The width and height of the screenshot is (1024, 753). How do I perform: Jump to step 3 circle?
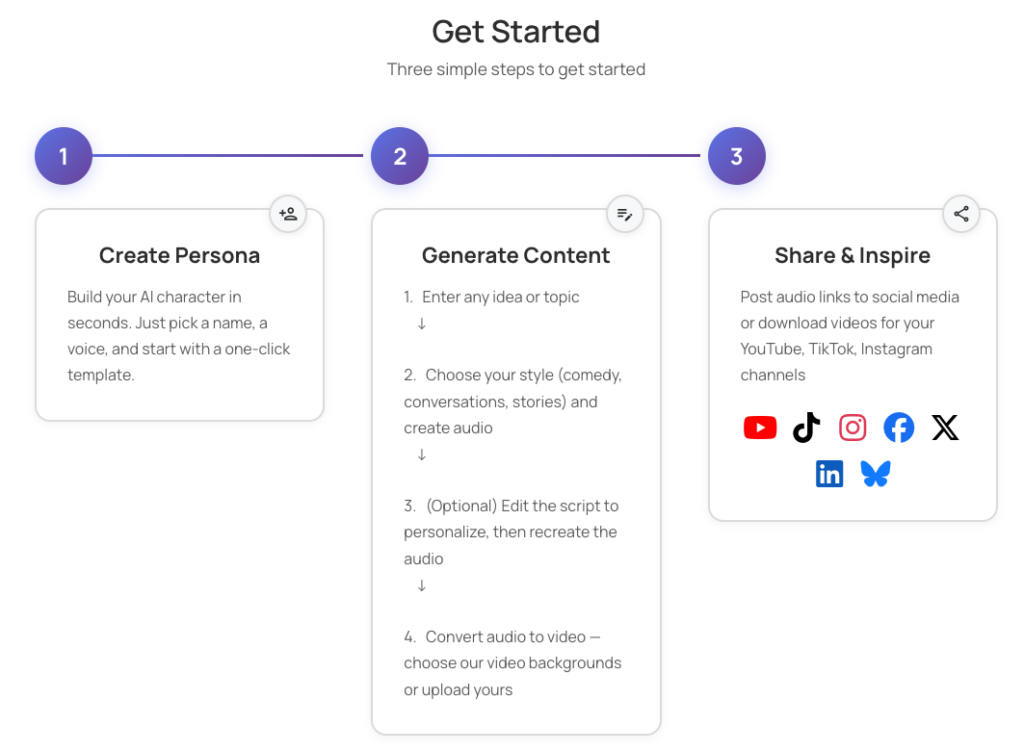click(x=737, y=156)
